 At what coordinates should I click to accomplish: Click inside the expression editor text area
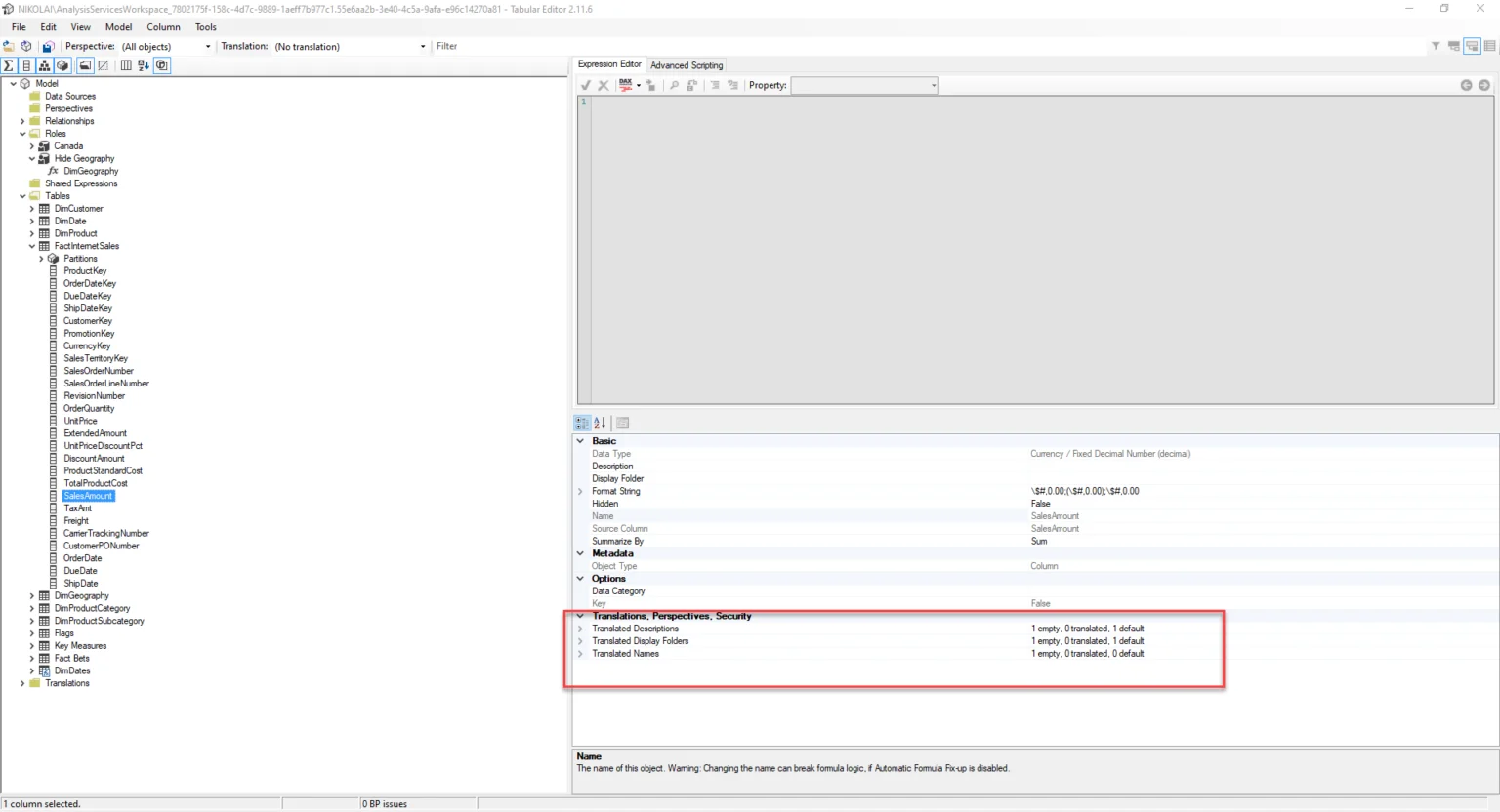[x=1041, y=250]
